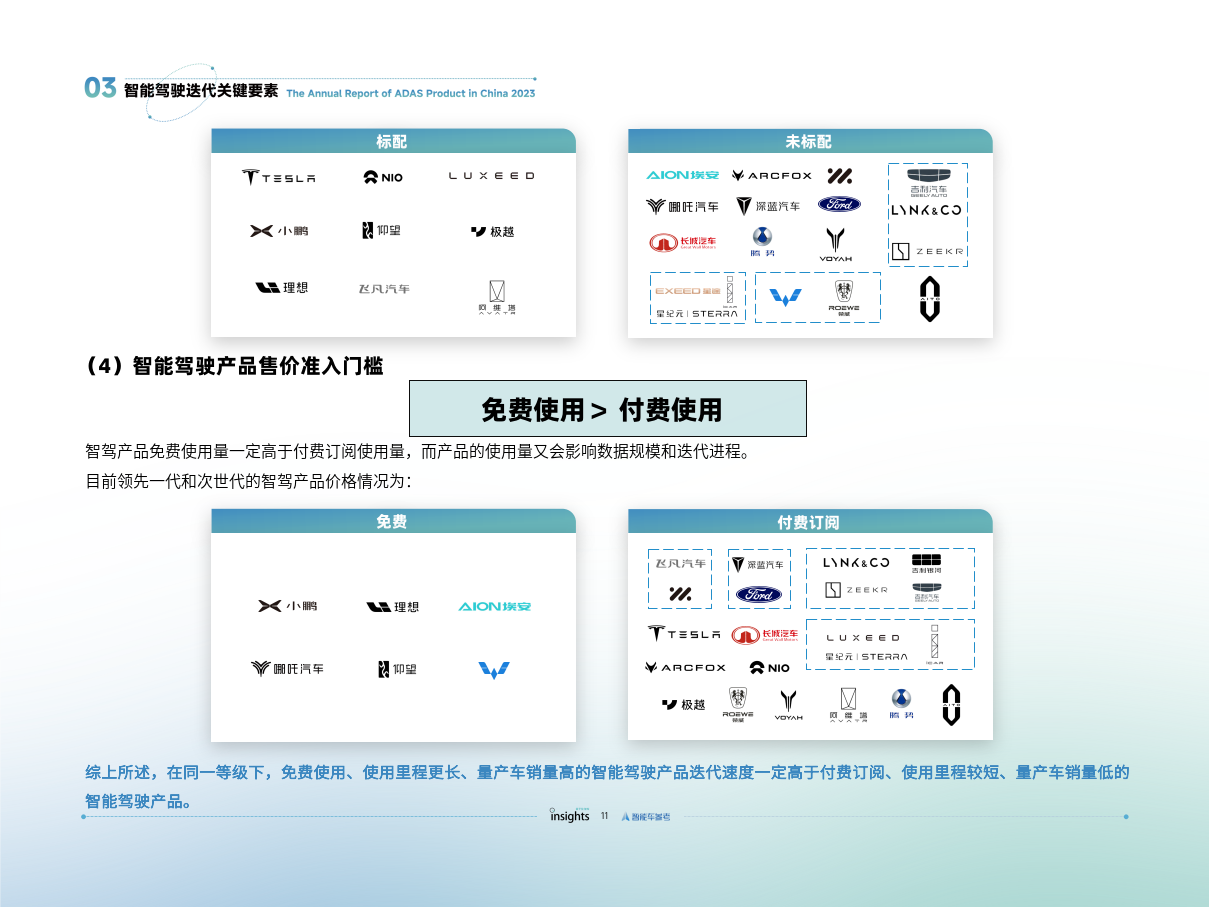1209x907 pixels.
Task: Click the Tesla logo in the 付费订阅 panel
Action: (x=684, y=634)
